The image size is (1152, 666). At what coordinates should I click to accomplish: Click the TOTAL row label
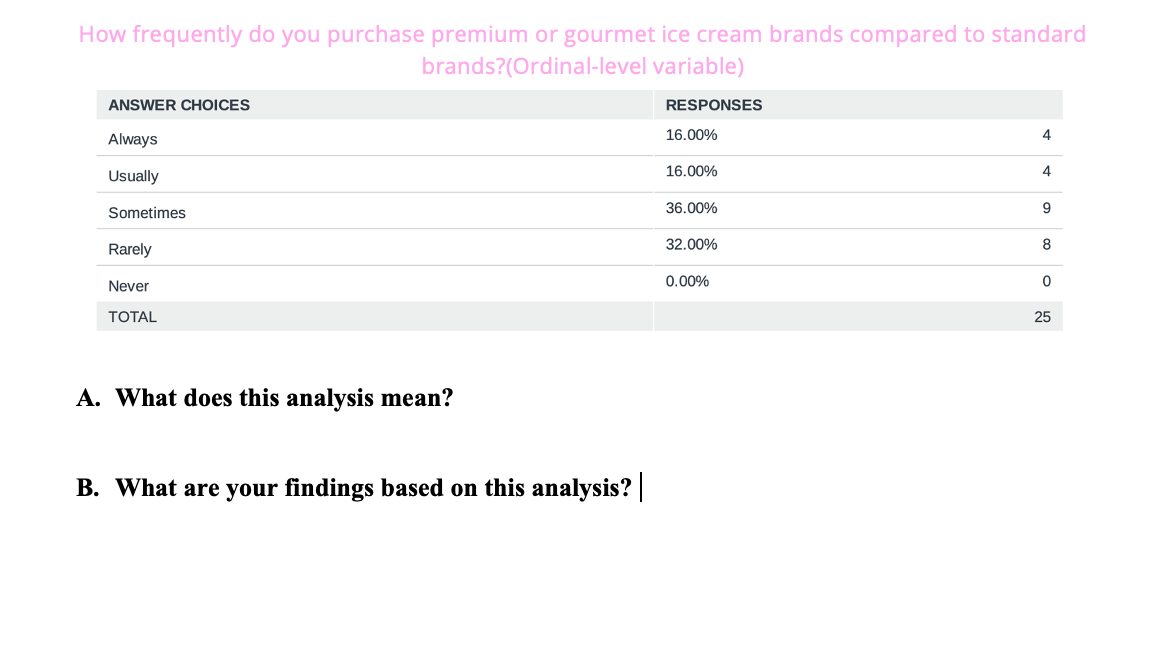132,317
